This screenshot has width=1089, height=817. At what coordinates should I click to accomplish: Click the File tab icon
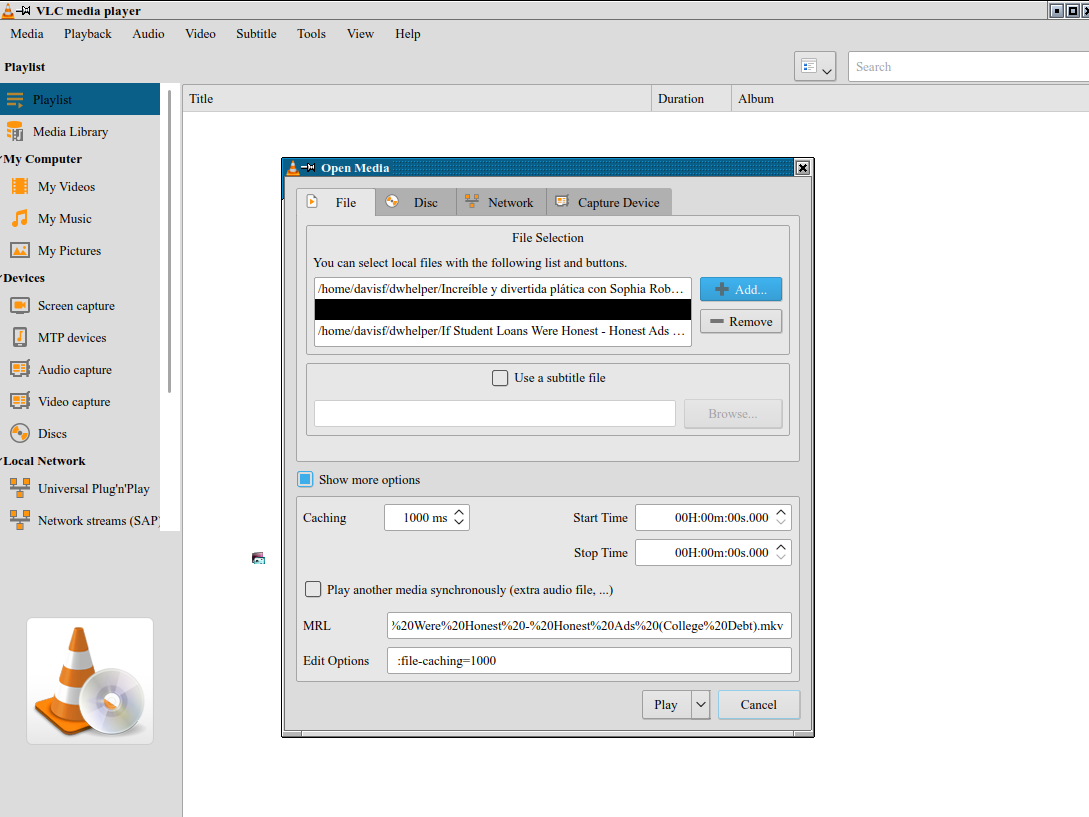[313, 201]
